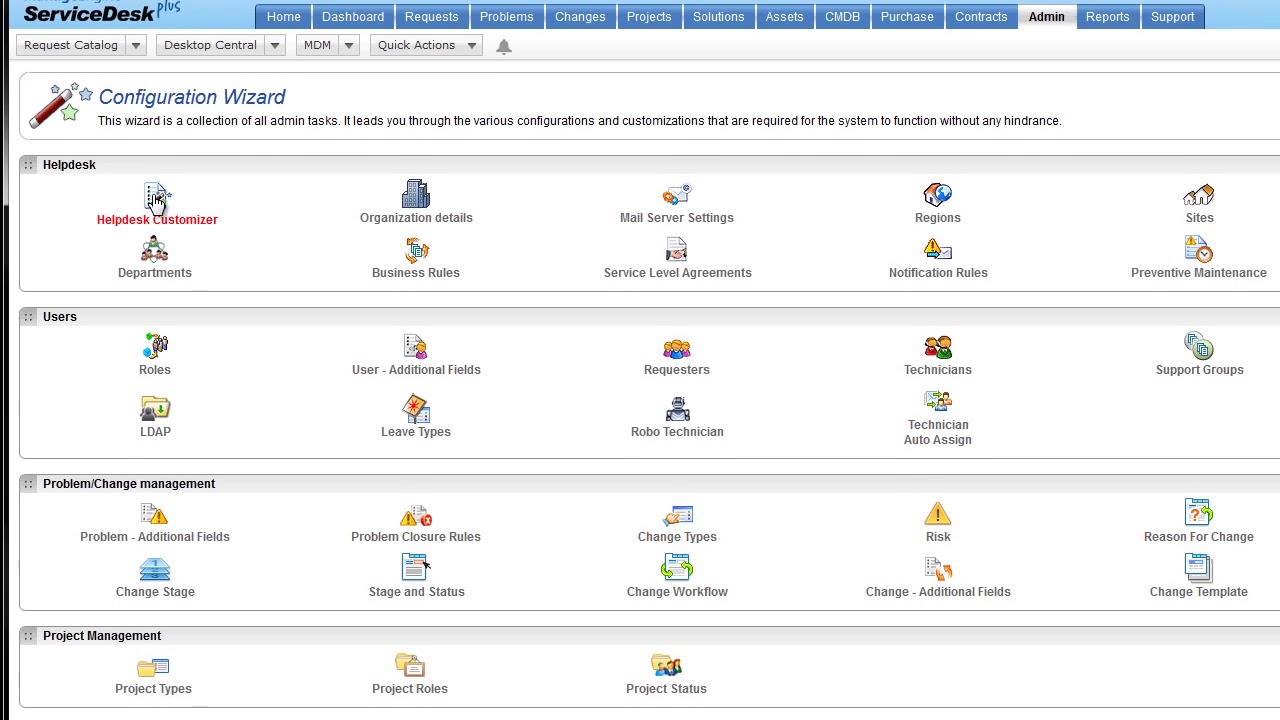Open the Technicians icon
This screenshot has width=1280, height=720.
click(938, 347)
